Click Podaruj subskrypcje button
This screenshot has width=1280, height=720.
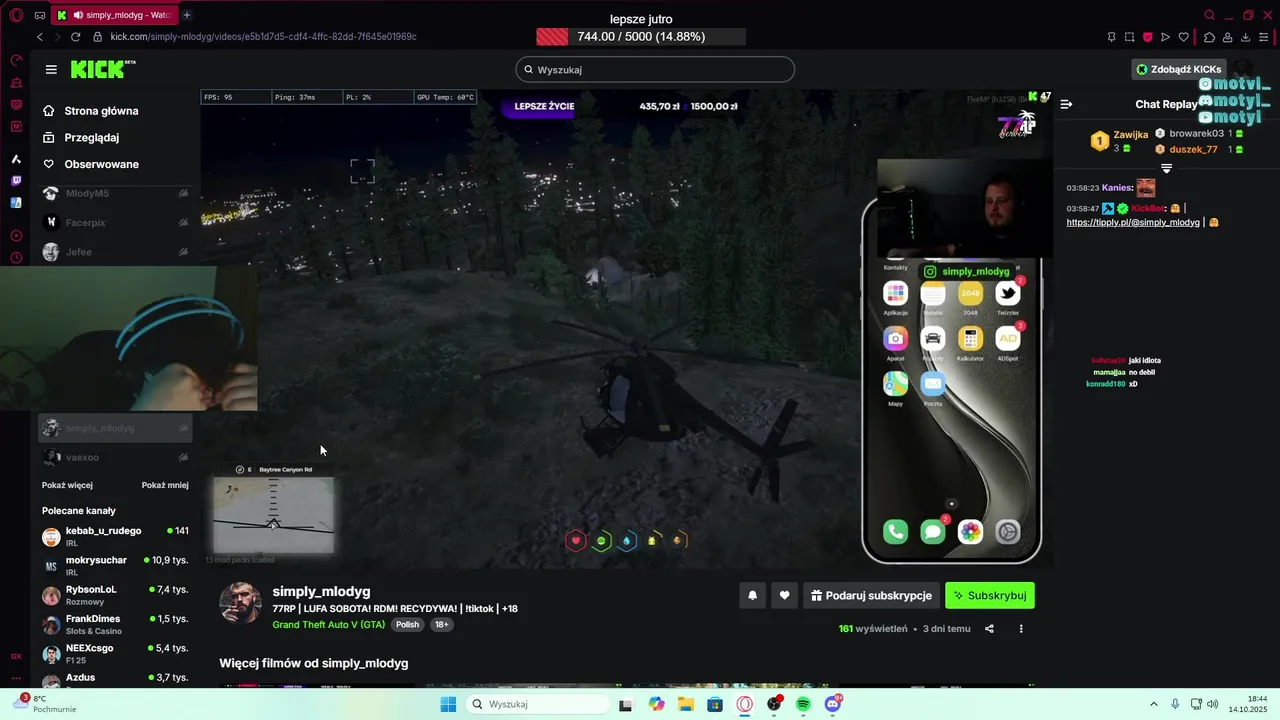pyautogui.click(x=871, y=595)
